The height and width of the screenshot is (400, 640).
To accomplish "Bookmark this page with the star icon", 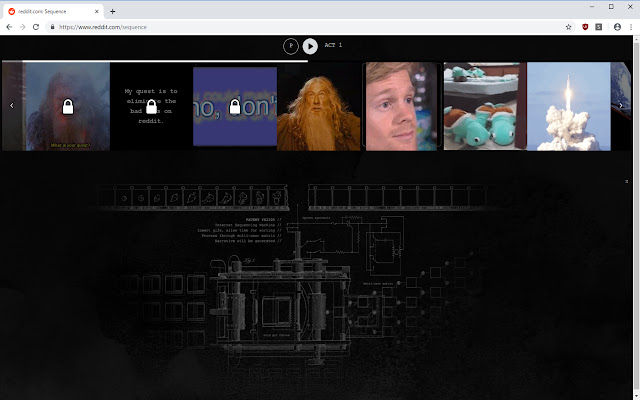I will click(568, 27).
